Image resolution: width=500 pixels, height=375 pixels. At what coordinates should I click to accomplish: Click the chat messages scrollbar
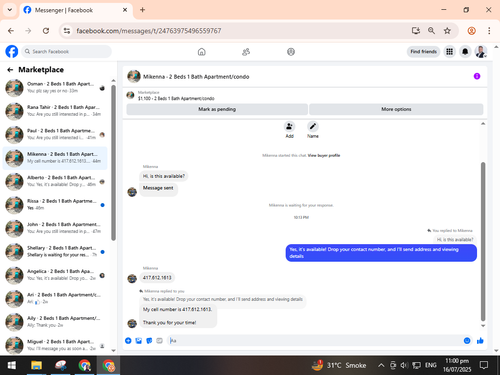pos(483,242)
